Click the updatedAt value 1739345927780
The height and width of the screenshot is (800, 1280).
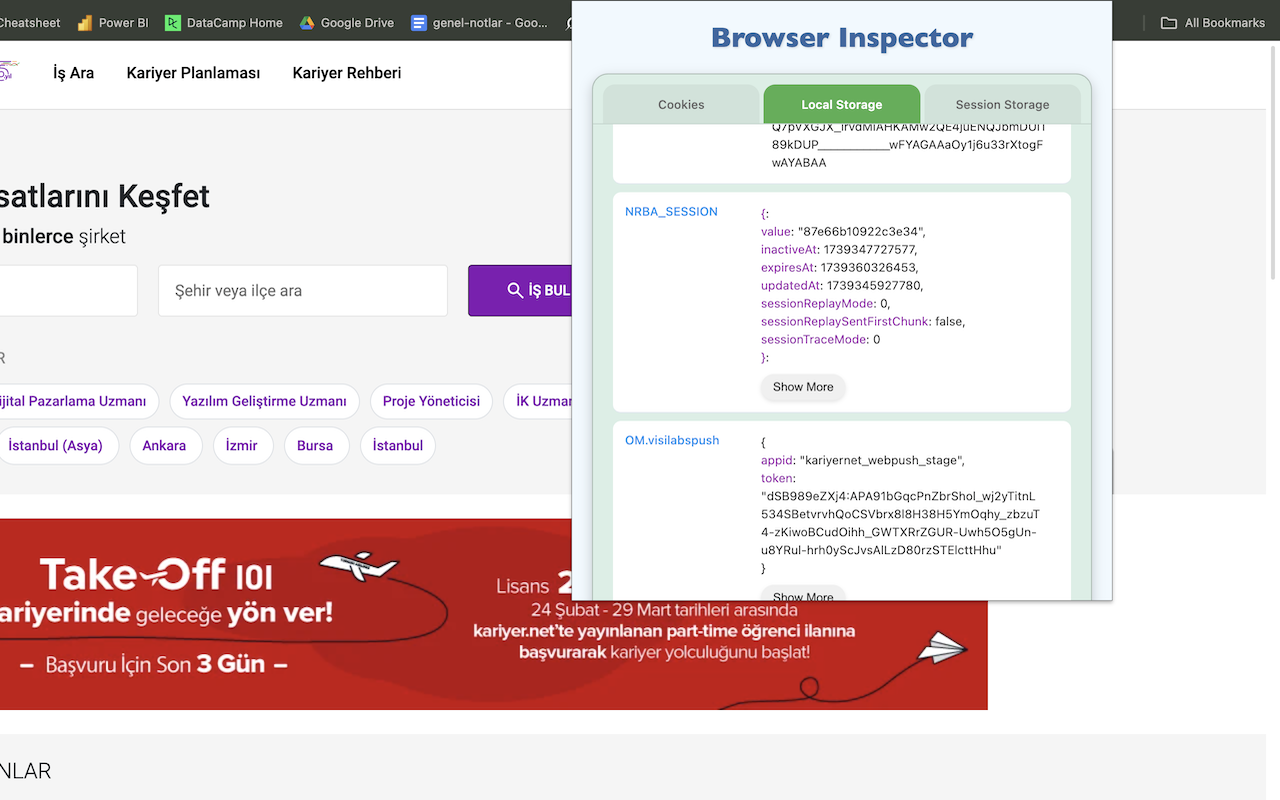point(875,285)
